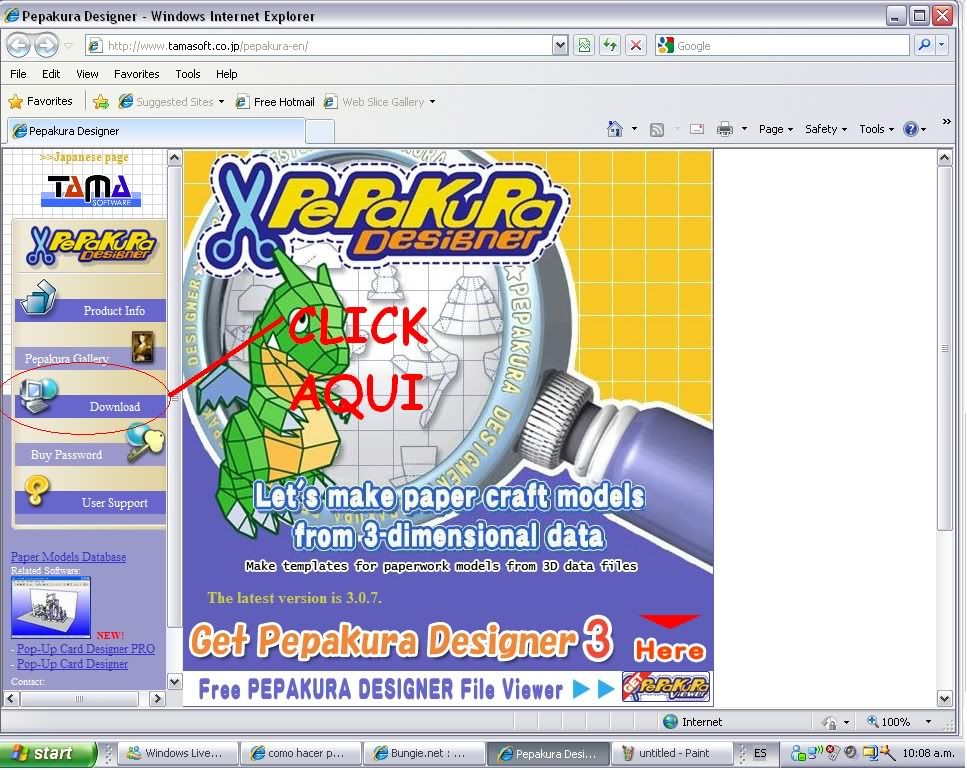Click the Pop-Up Card Designer PRO link
The image size is (967, 770).
(86, 649)
